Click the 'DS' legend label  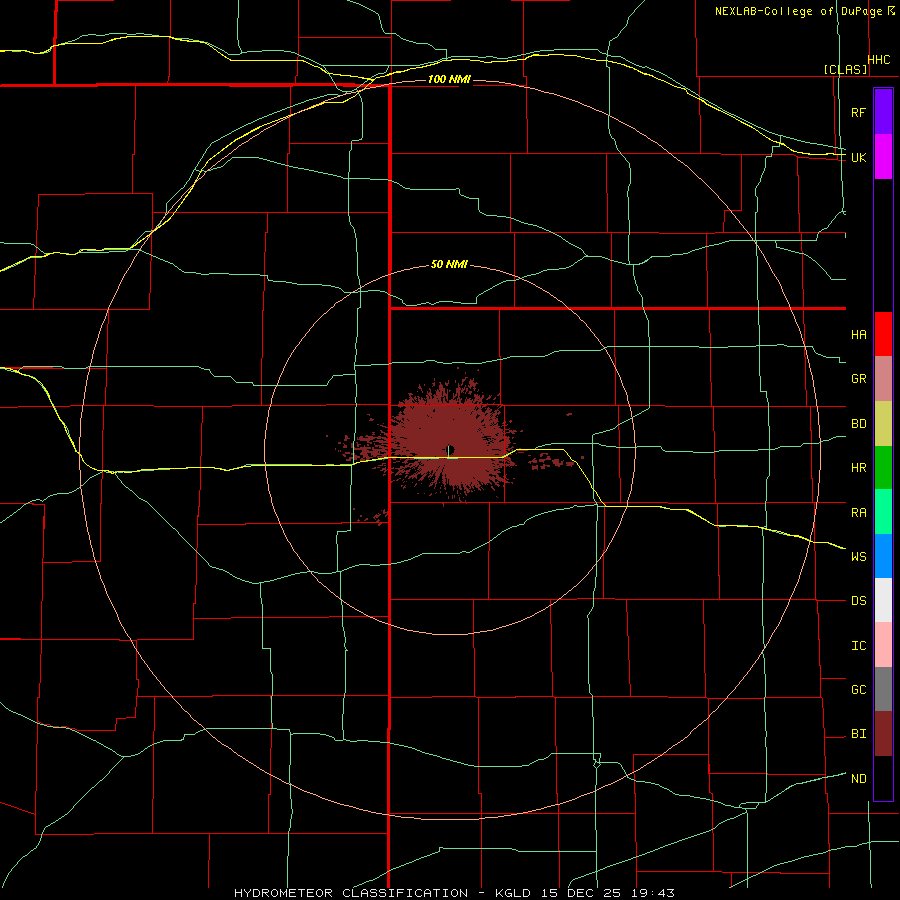point(859,601)
